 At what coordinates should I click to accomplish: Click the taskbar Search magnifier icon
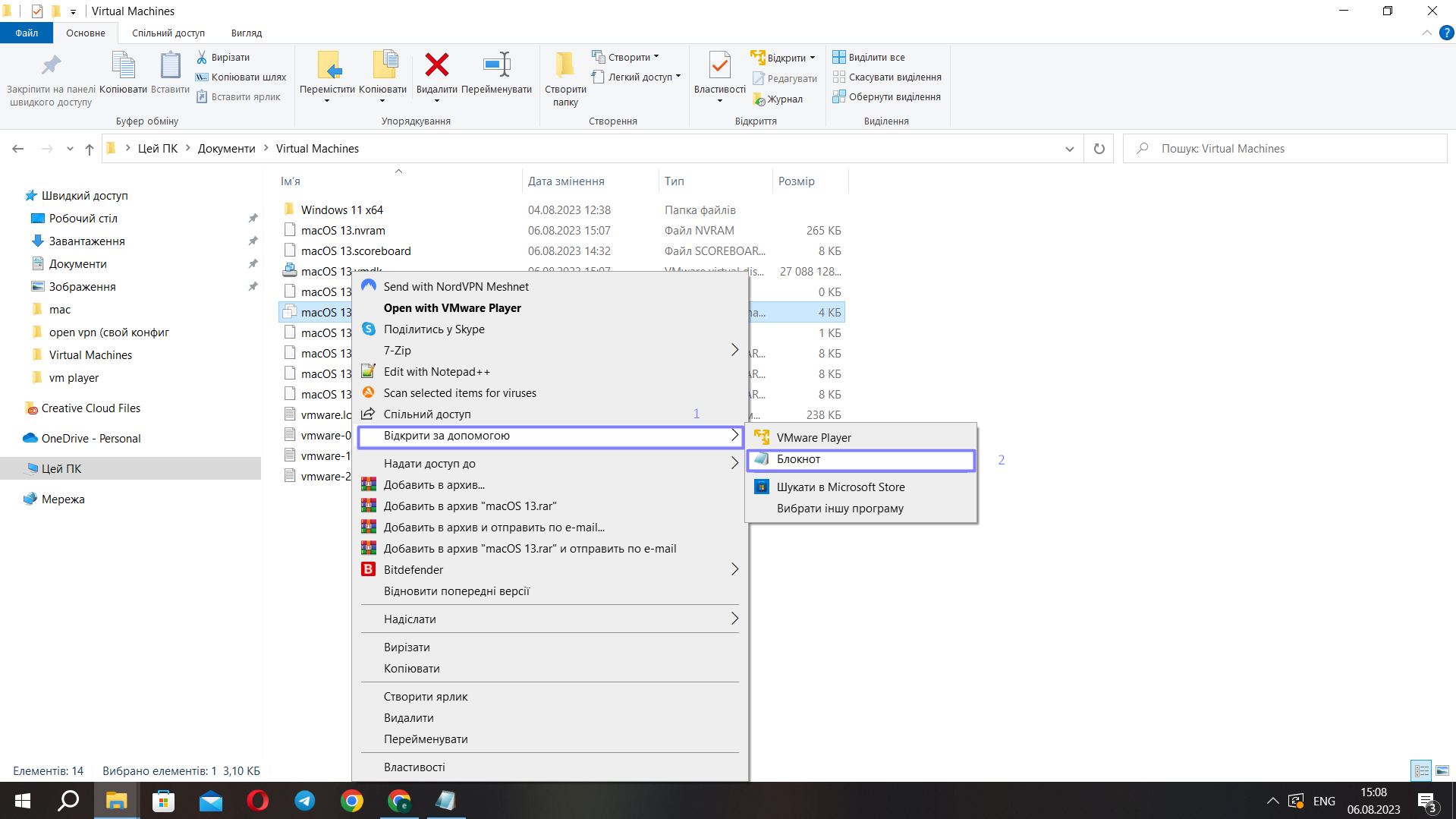(x=69, y=801)
